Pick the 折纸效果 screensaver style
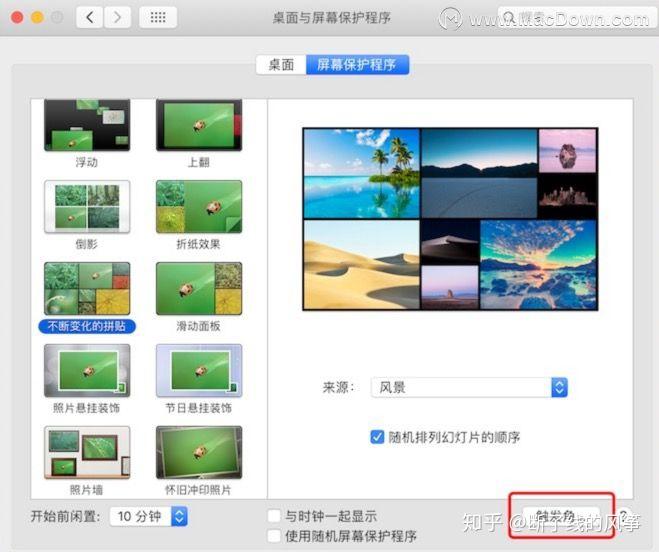659x552 pixels. (x=199, y=206)
